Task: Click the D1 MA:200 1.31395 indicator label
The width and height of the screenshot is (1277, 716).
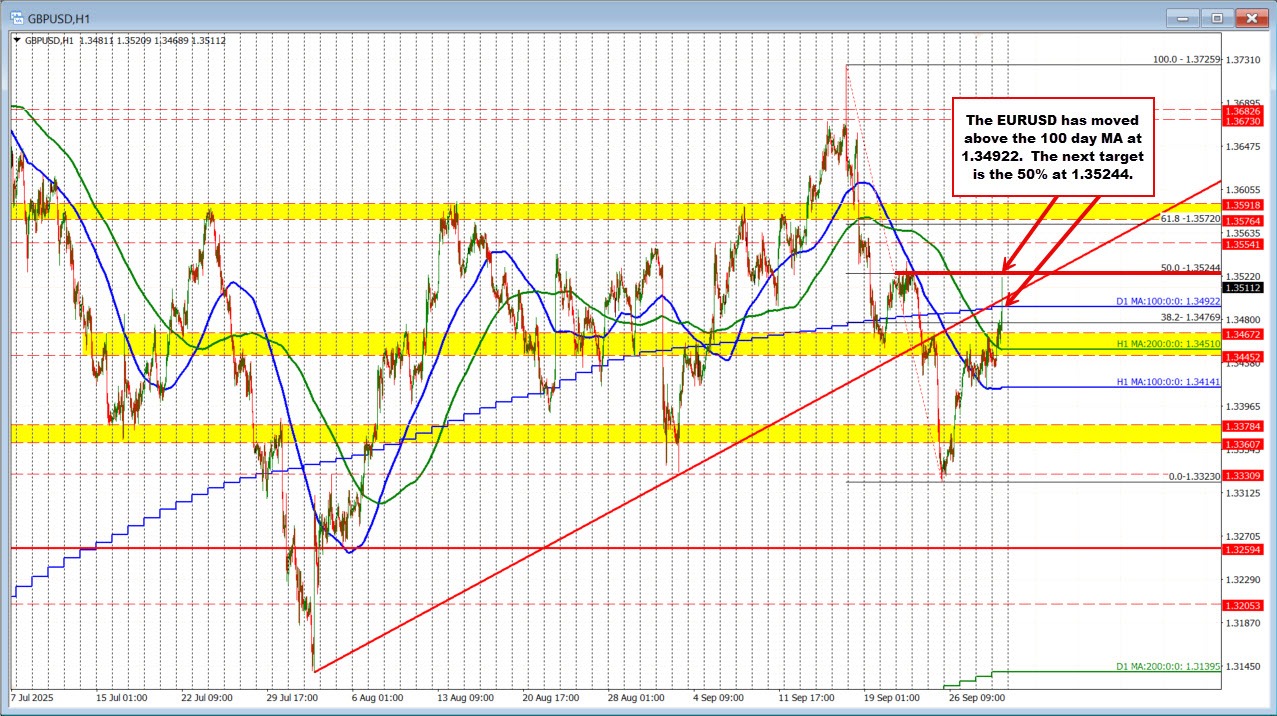Action: pyautogui.click(x=1168, y=666)
